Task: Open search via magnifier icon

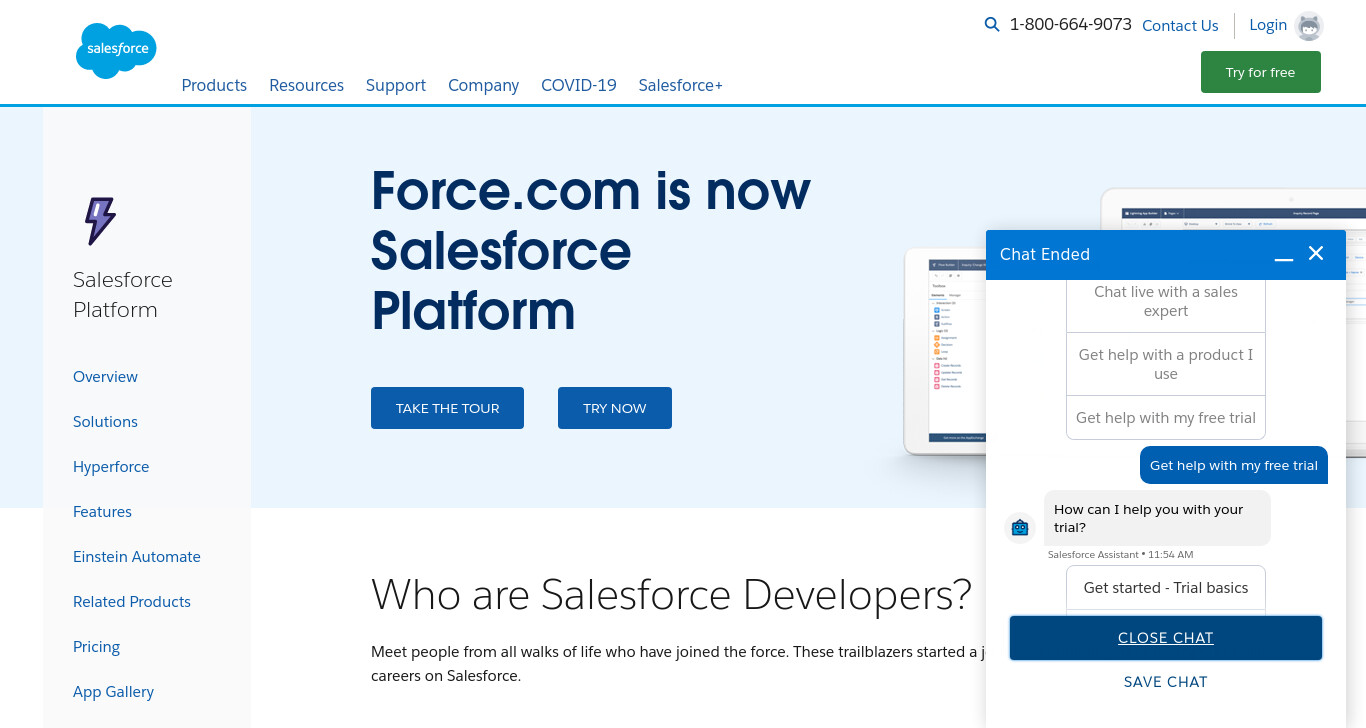Action: click(x=992, y=25)
